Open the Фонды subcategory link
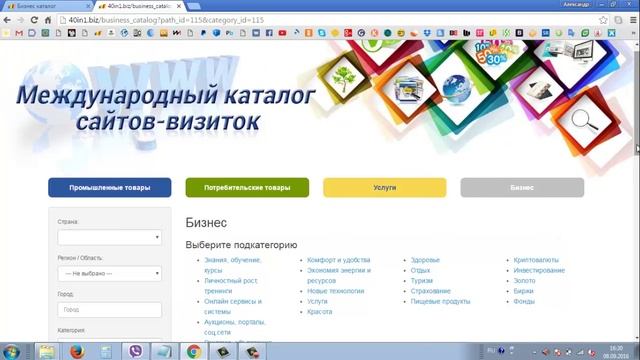This screenshot has height=360, width=640. 524,301
